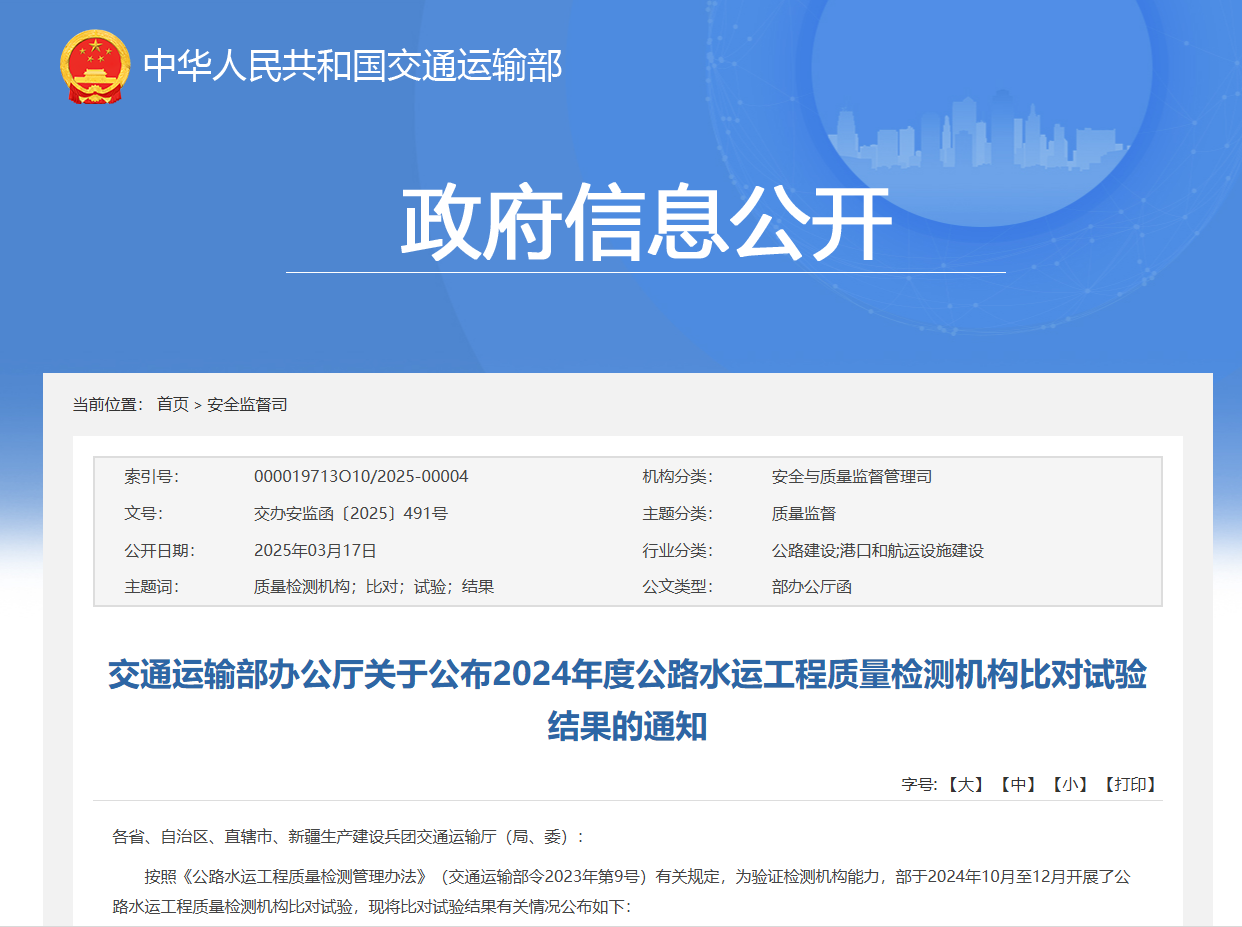This screenshot has width=1242, height=927.
Task: Click the 打印 print button
Action: pyautogui.click(x=1130, y=784)
